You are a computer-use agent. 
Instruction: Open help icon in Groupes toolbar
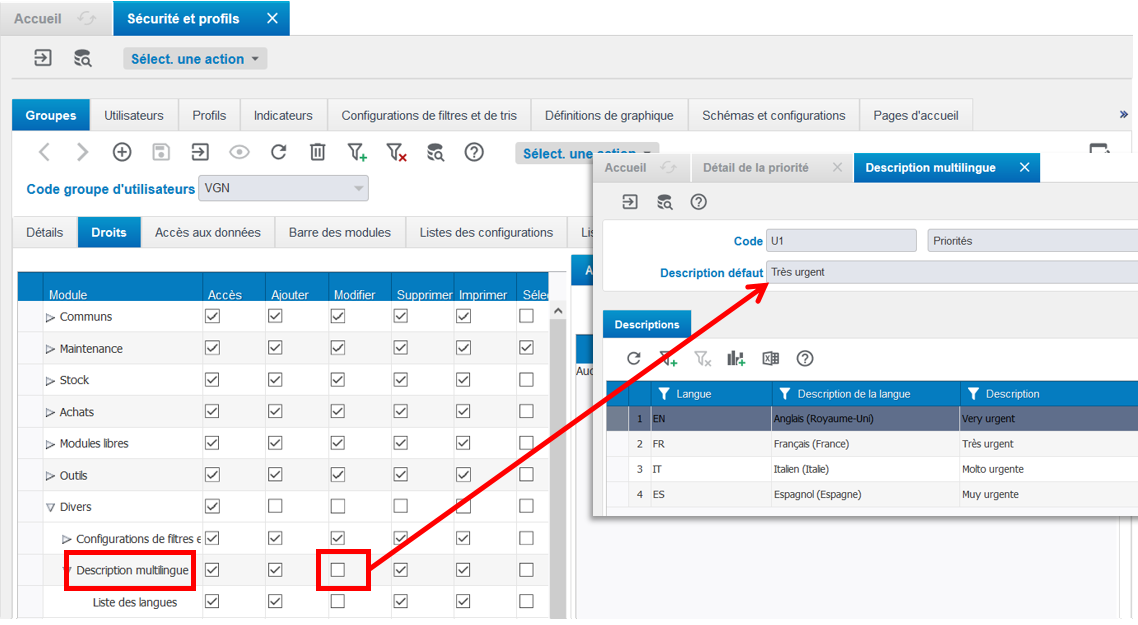[x=474, y=152]
